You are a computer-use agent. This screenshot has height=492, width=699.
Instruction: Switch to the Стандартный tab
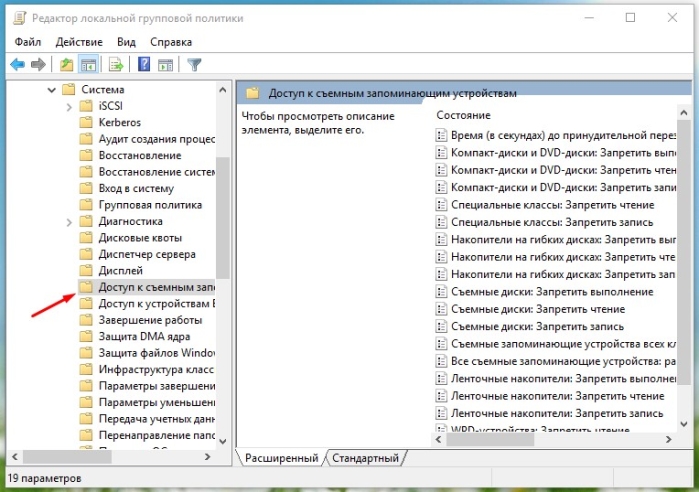point(366,458)
